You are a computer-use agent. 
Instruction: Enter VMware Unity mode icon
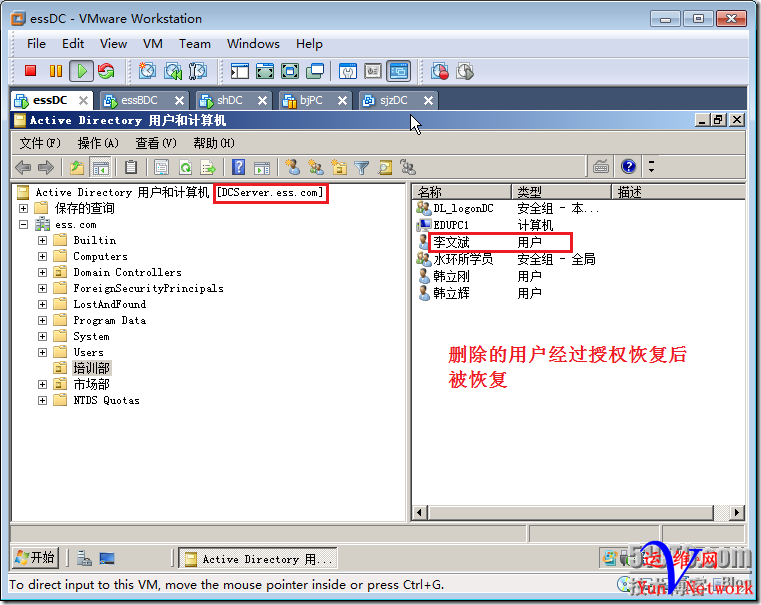click(x=315, y=71)
